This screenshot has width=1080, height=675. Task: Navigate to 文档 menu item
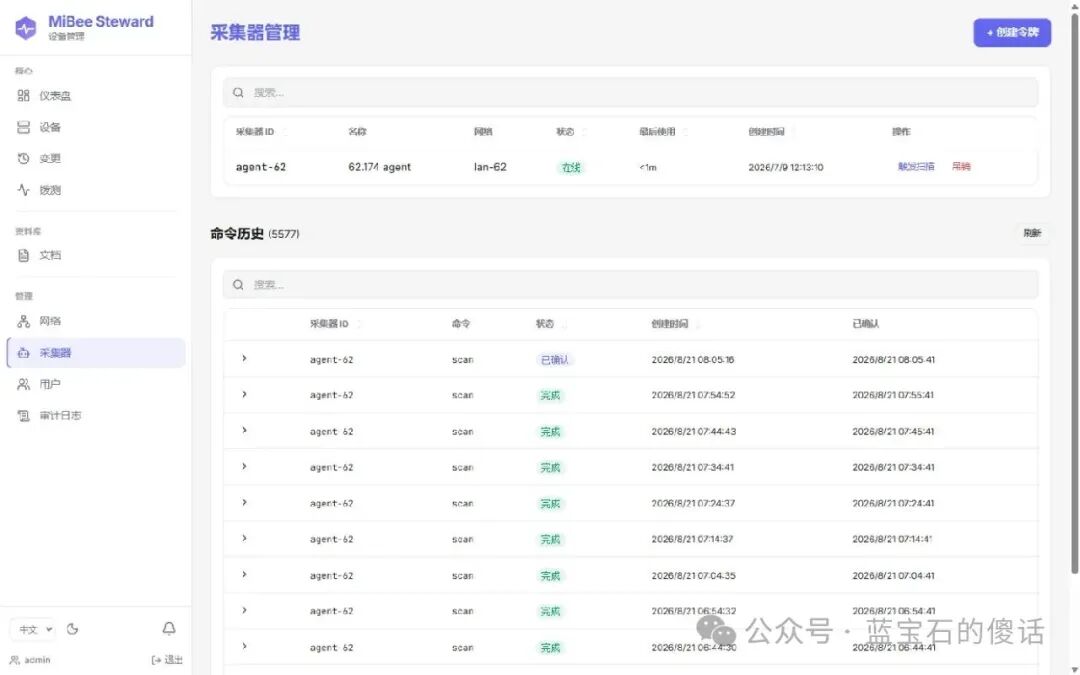(x=96, y=256)
